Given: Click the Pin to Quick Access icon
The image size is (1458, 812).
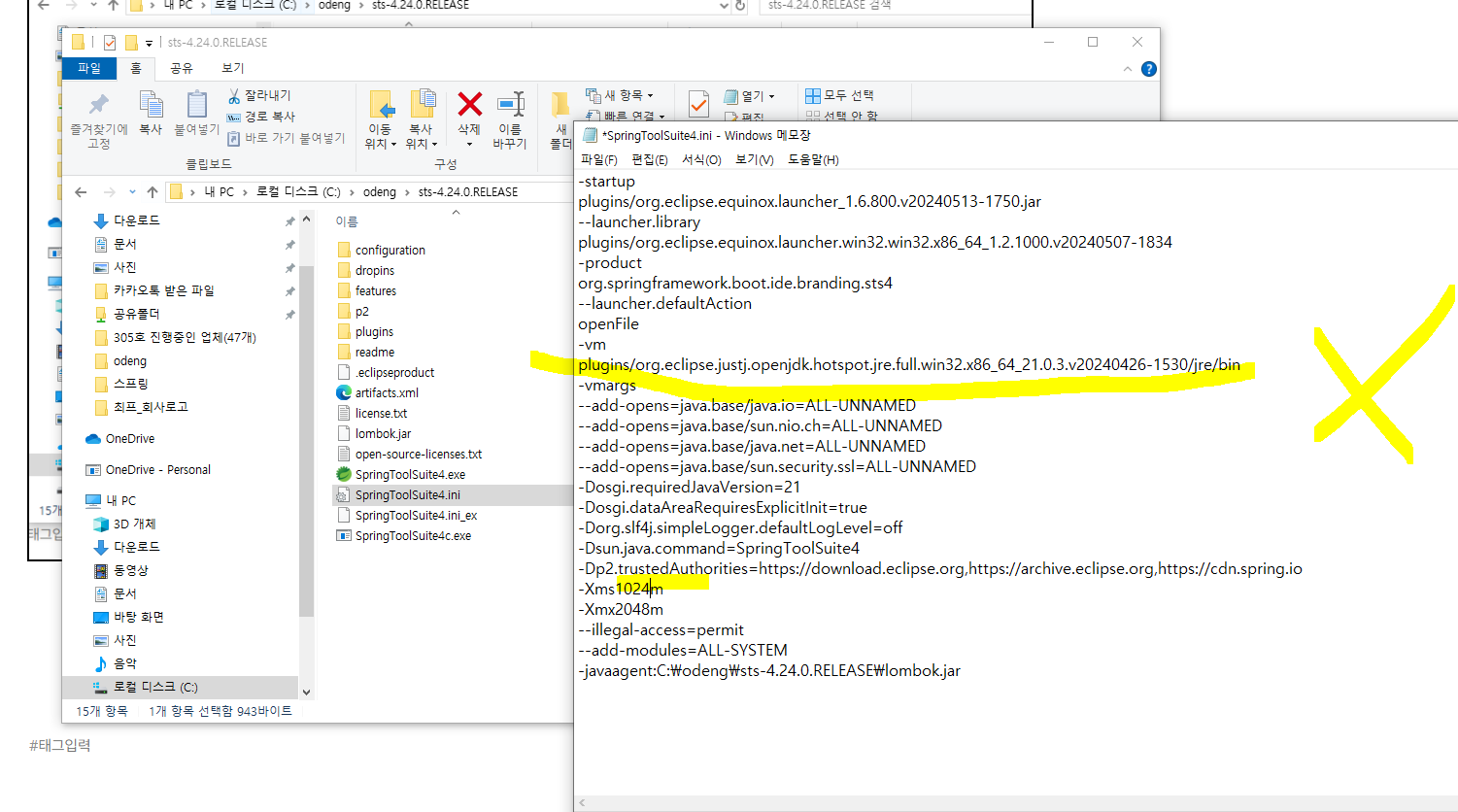Looking at the screenshot, I should (x=98, y=105).
